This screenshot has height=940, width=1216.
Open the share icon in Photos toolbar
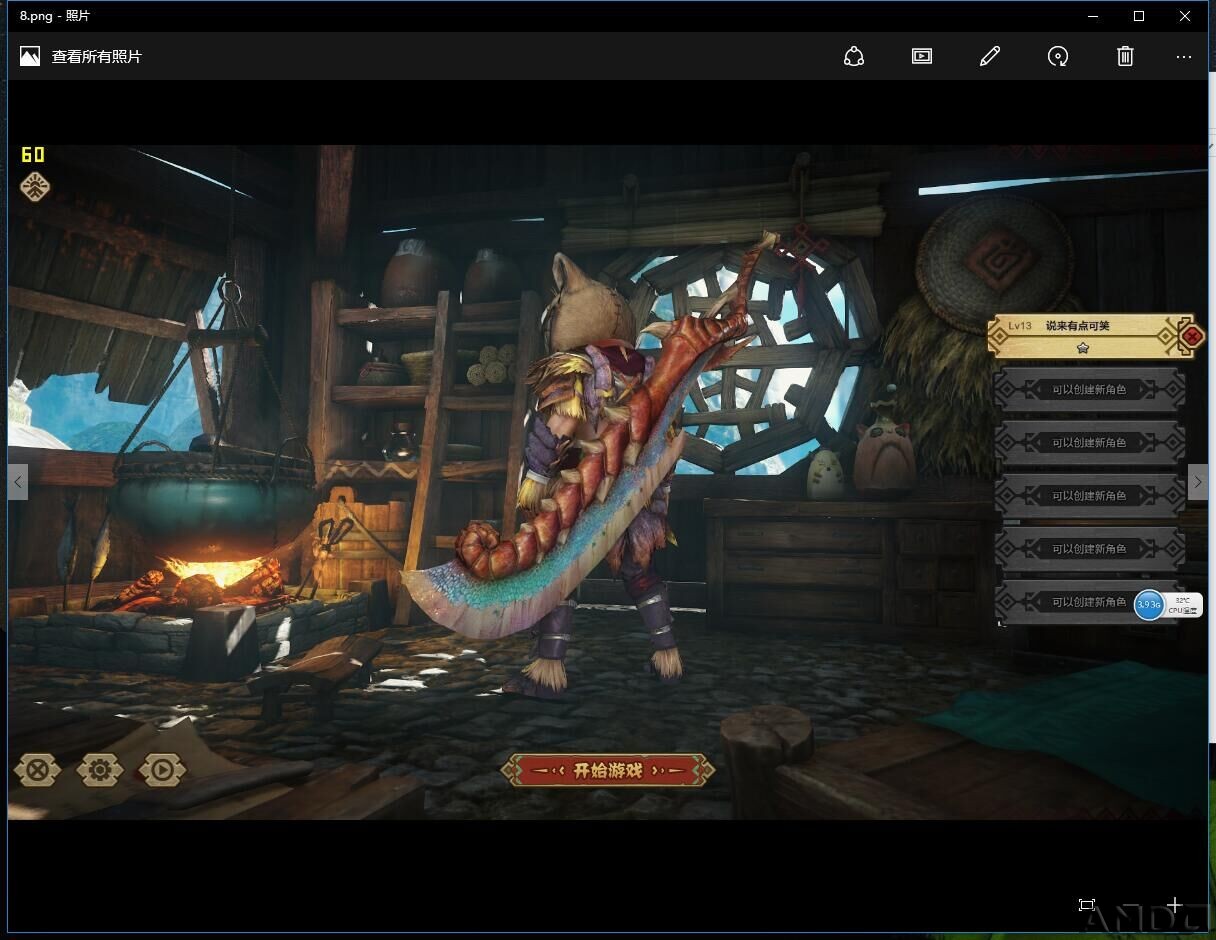pyautogui.click(x=854, y=57)
